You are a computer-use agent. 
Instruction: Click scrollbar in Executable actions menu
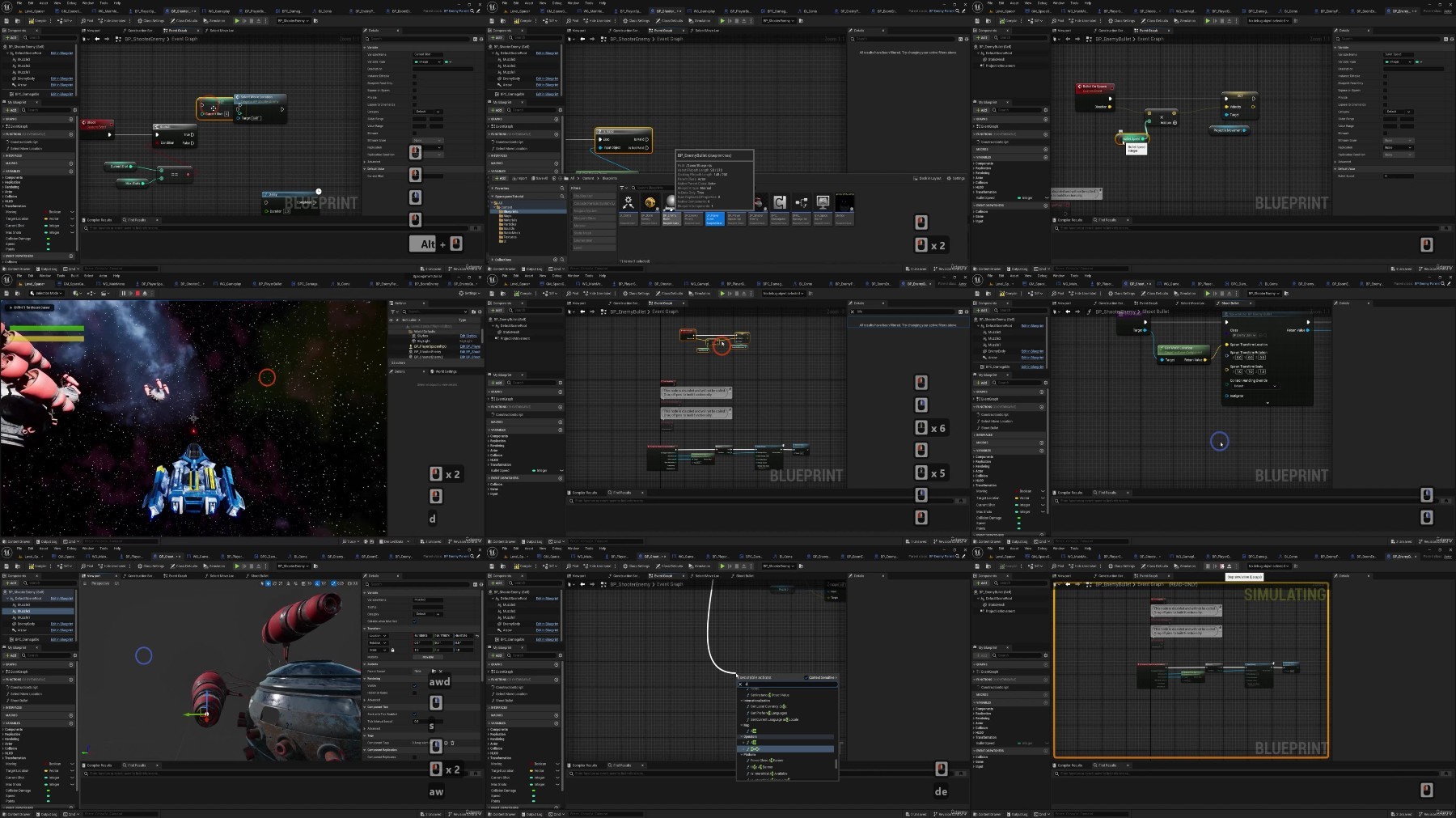(836, 764)
